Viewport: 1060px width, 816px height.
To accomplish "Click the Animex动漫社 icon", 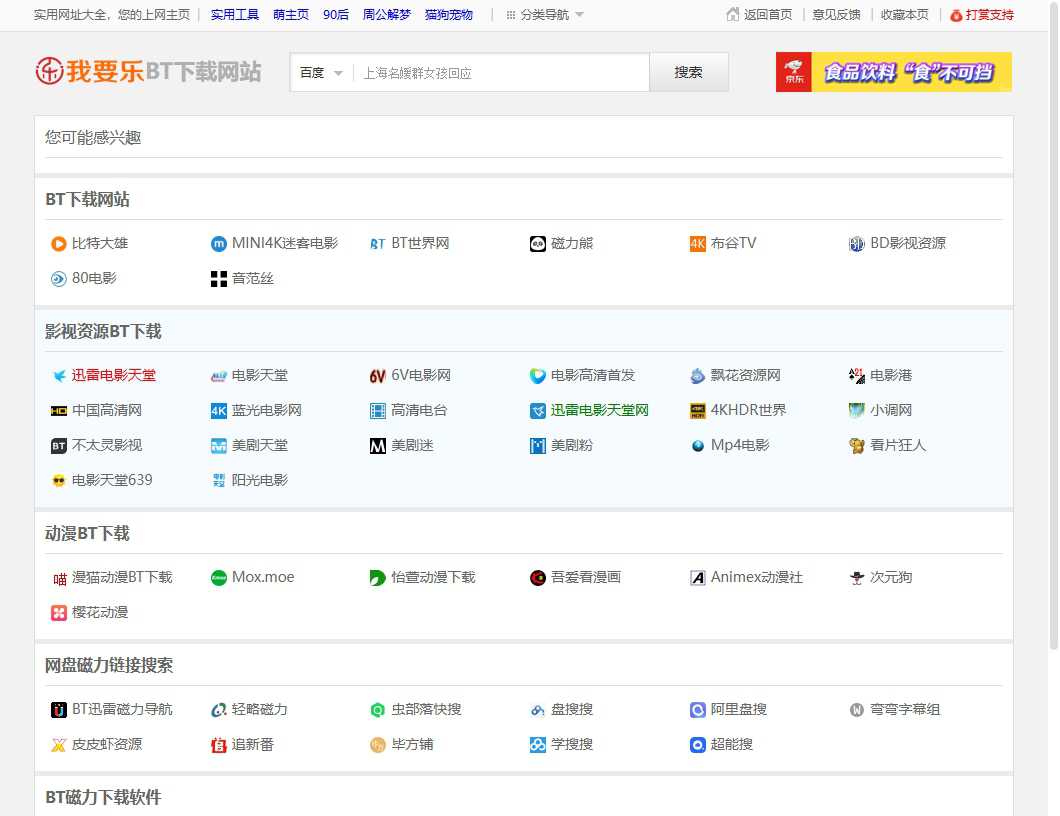I will [x=697, y=578].
